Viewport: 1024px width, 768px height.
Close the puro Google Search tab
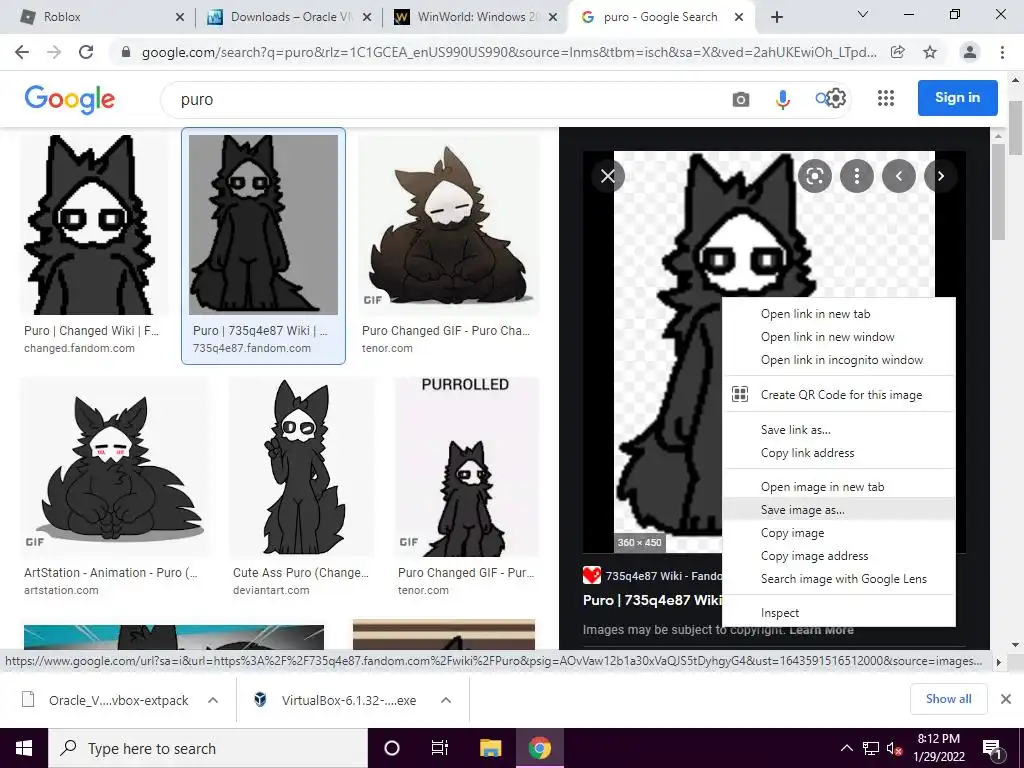point(739,17)
